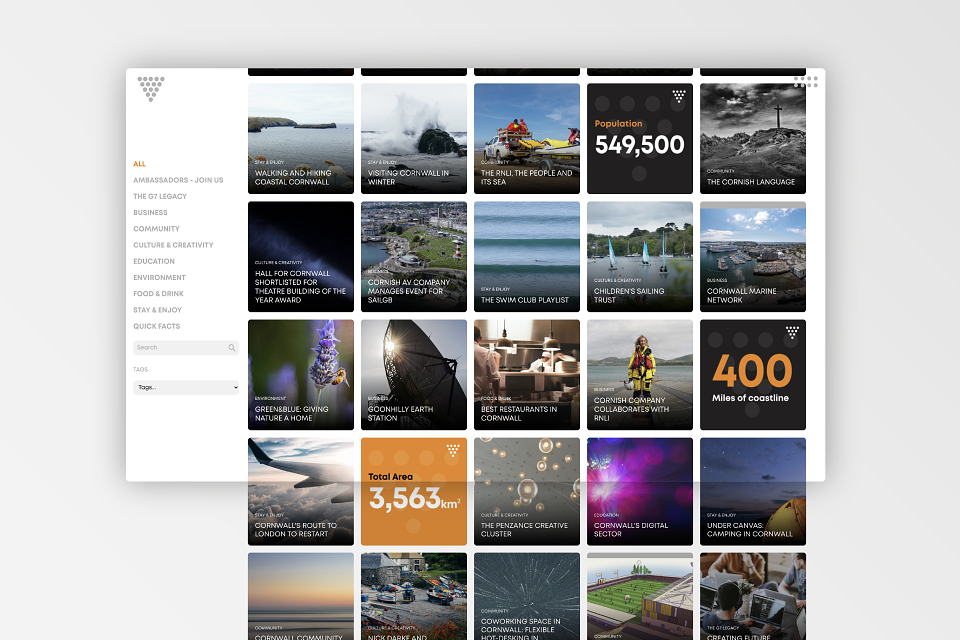
Task: Select the Food & Drink category
Action: point(158,294)
